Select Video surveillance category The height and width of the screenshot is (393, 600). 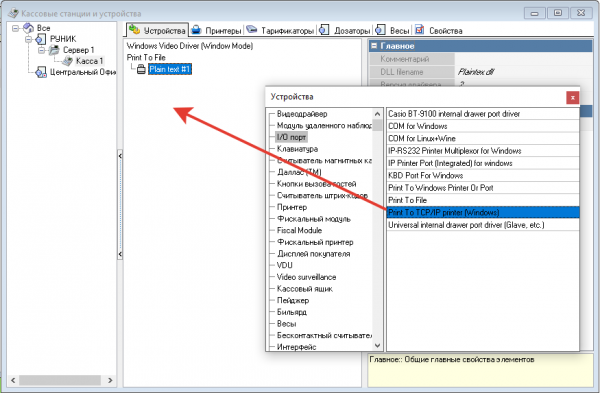pyautogui.click(x=306, y=277)
